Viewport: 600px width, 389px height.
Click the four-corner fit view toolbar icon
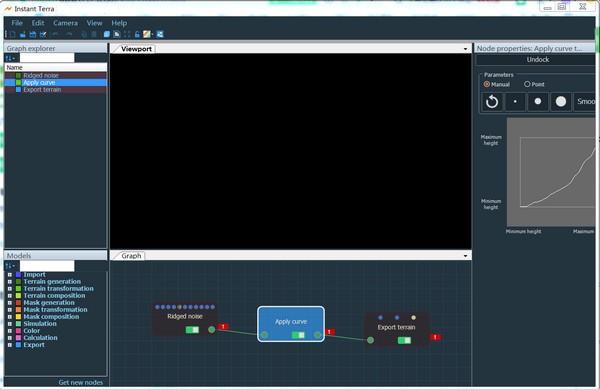pyautogui.click(x=127, y=34)
